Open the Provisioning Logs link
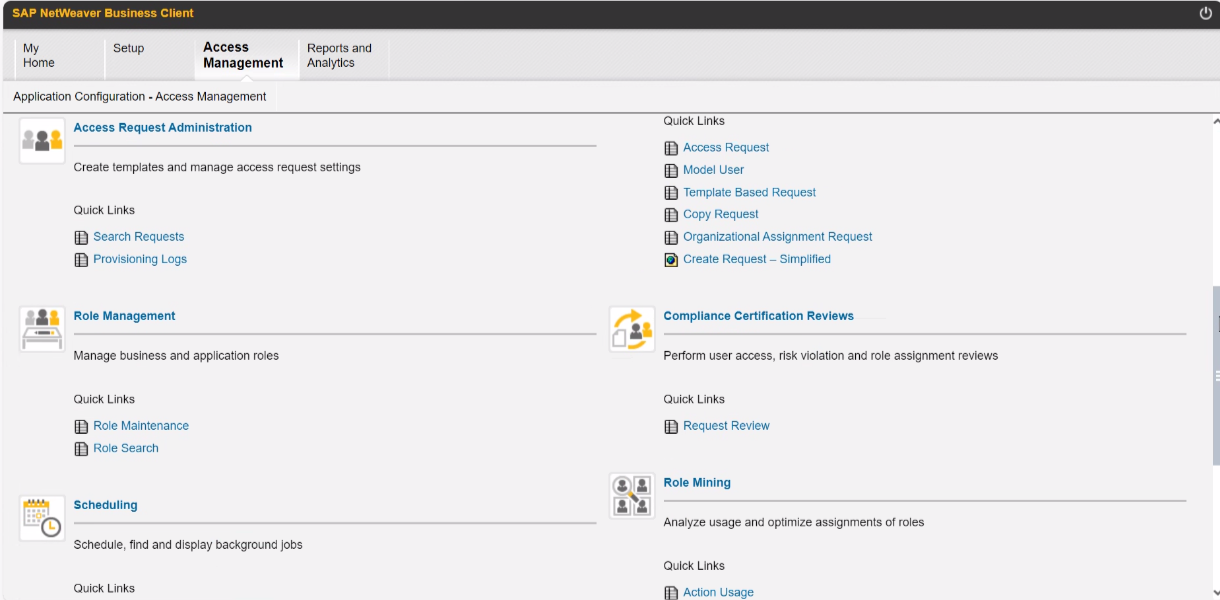This screenshot has width=1220, height=600. [140, 259]
